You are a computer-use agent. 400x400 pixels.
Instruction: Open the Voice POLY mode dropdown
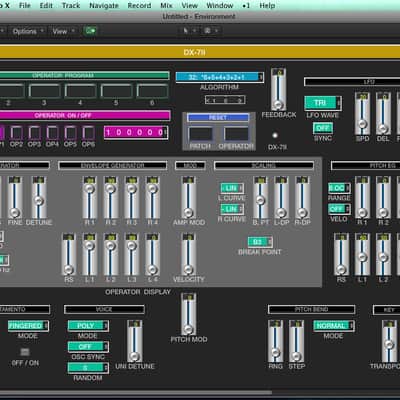click(88, 326)
